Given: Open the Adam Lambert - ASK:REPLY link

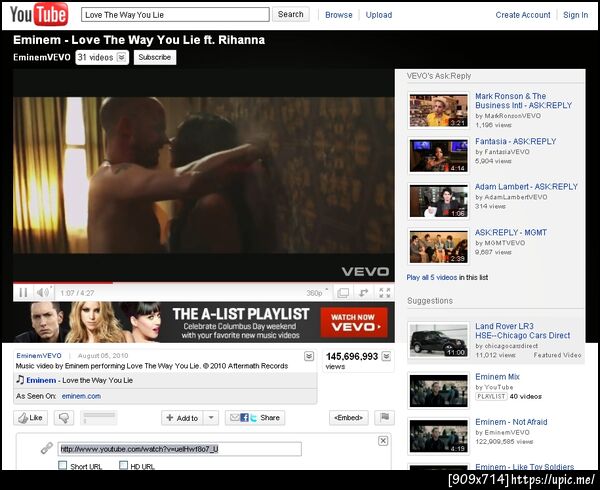Looking at the screenshot, I should (526, 187).
